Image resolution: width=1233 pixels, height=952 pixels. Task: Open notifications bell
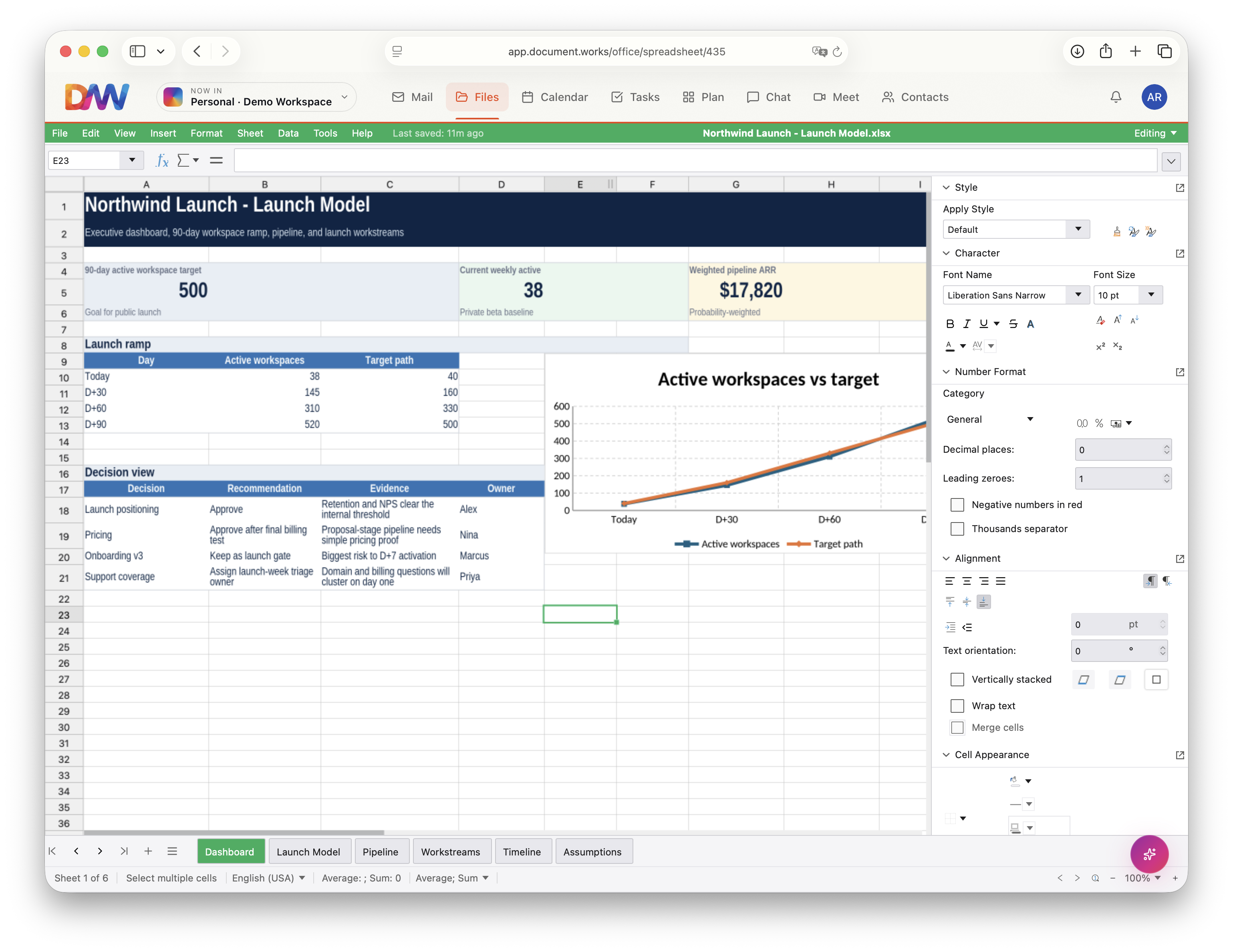click(x=1116, y=97)
